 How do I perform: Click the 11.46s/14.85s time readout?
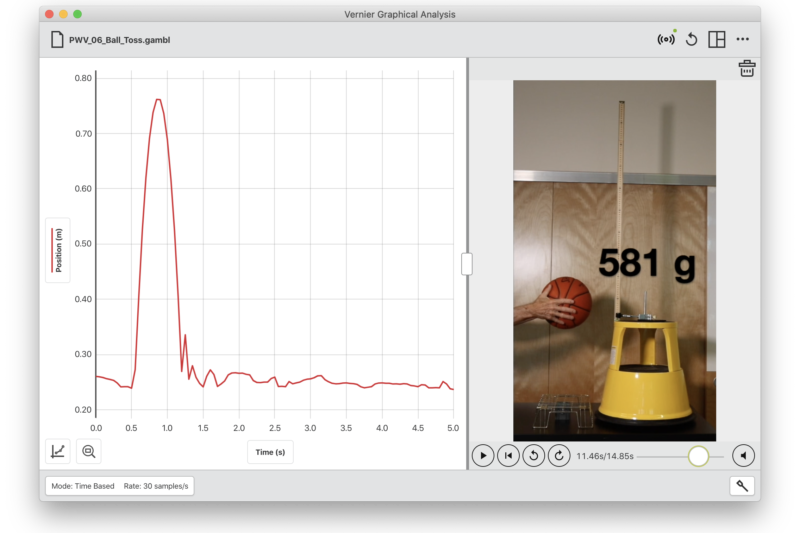(x=605, y=456)
